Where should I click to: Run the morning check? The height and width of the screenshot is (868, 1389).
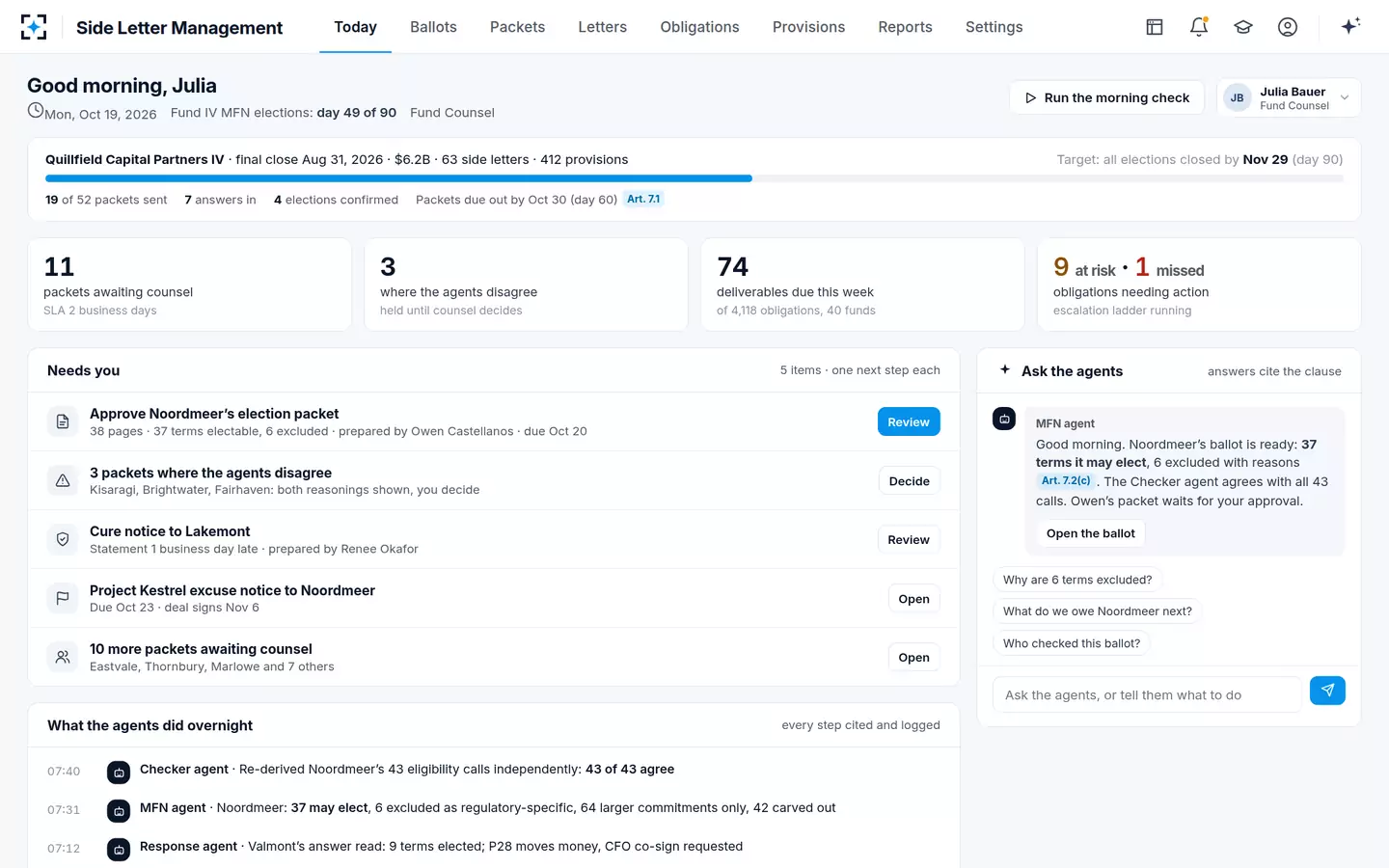click(1106, 97)
